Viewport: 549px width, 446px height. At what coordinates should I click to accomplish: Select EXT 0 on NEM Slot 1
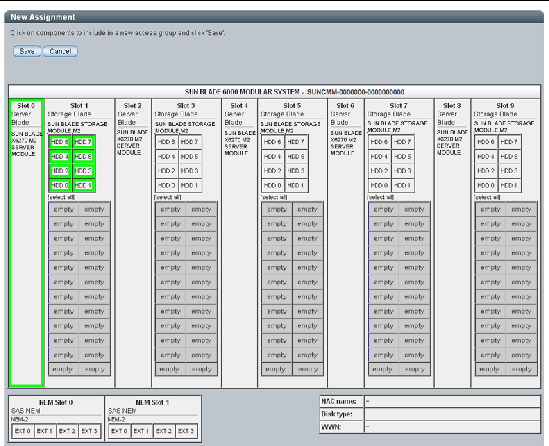[x=119, y=431]
